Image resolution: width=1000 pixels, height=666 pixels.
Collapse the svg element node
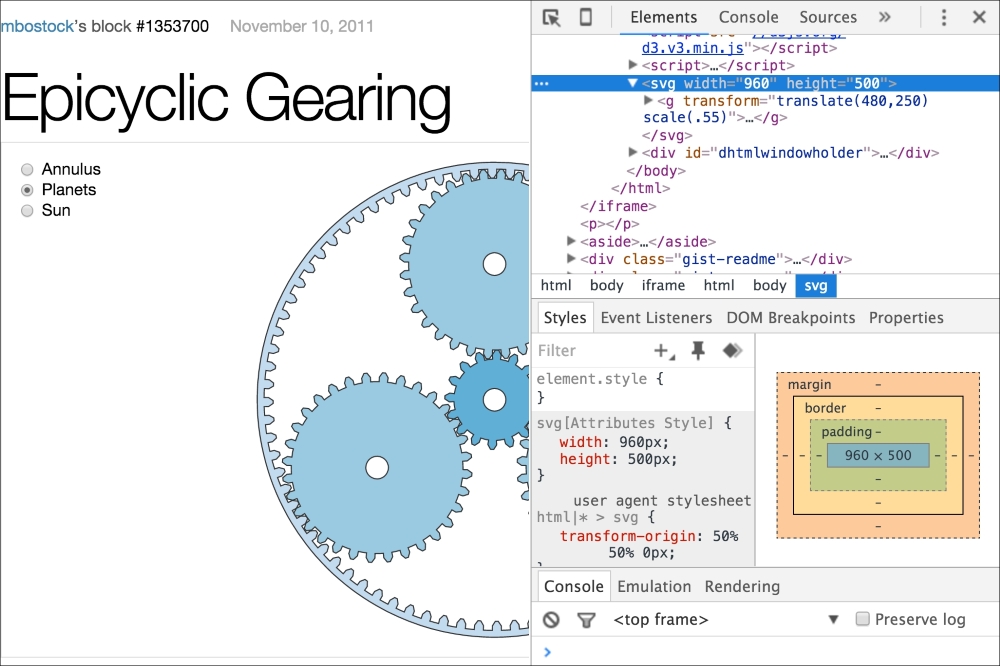click(632, 84)
